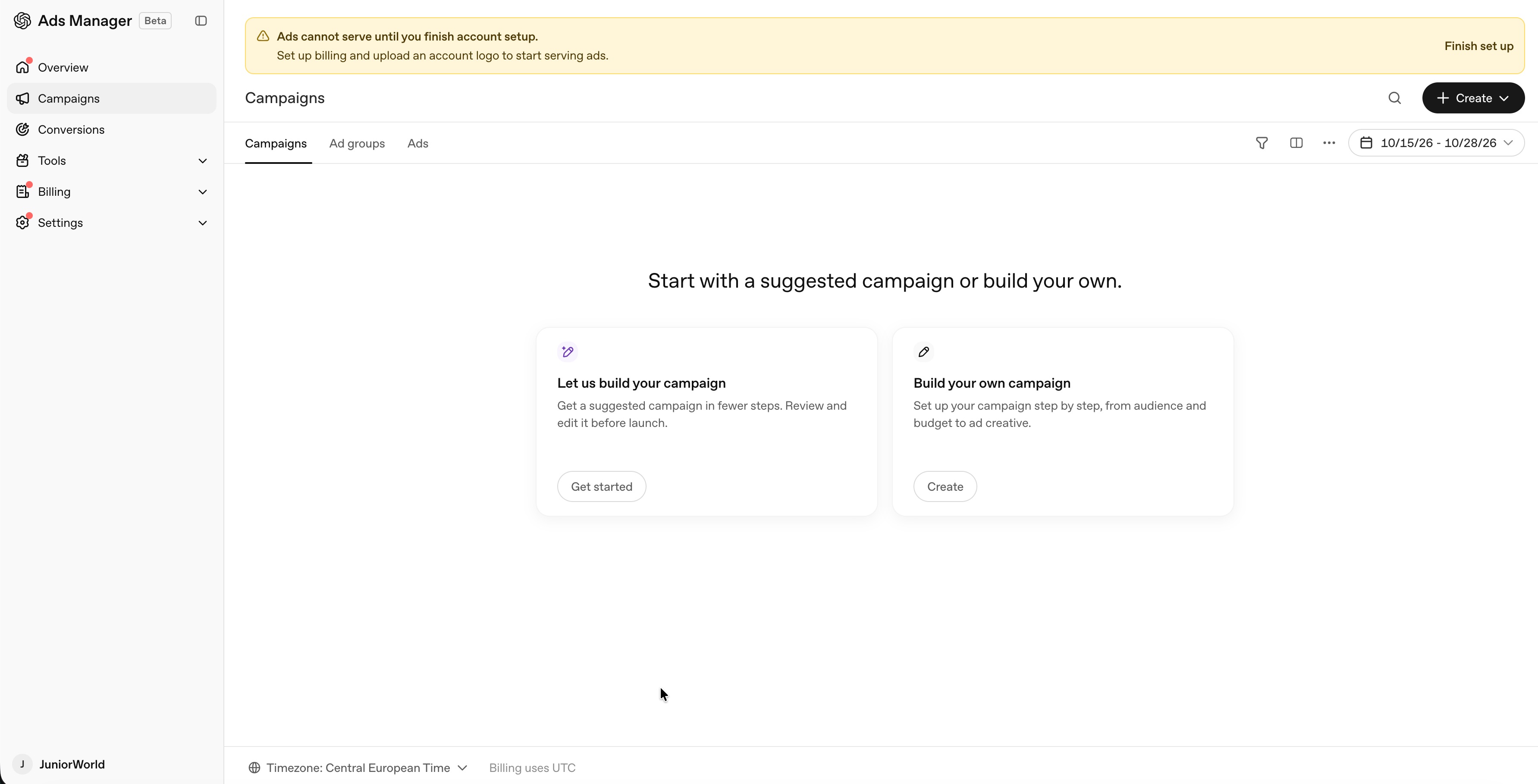The height and width of the screenshot is (784, 1538).
Task: Go to Conversions in sidebar
Action: coord(112,129)
